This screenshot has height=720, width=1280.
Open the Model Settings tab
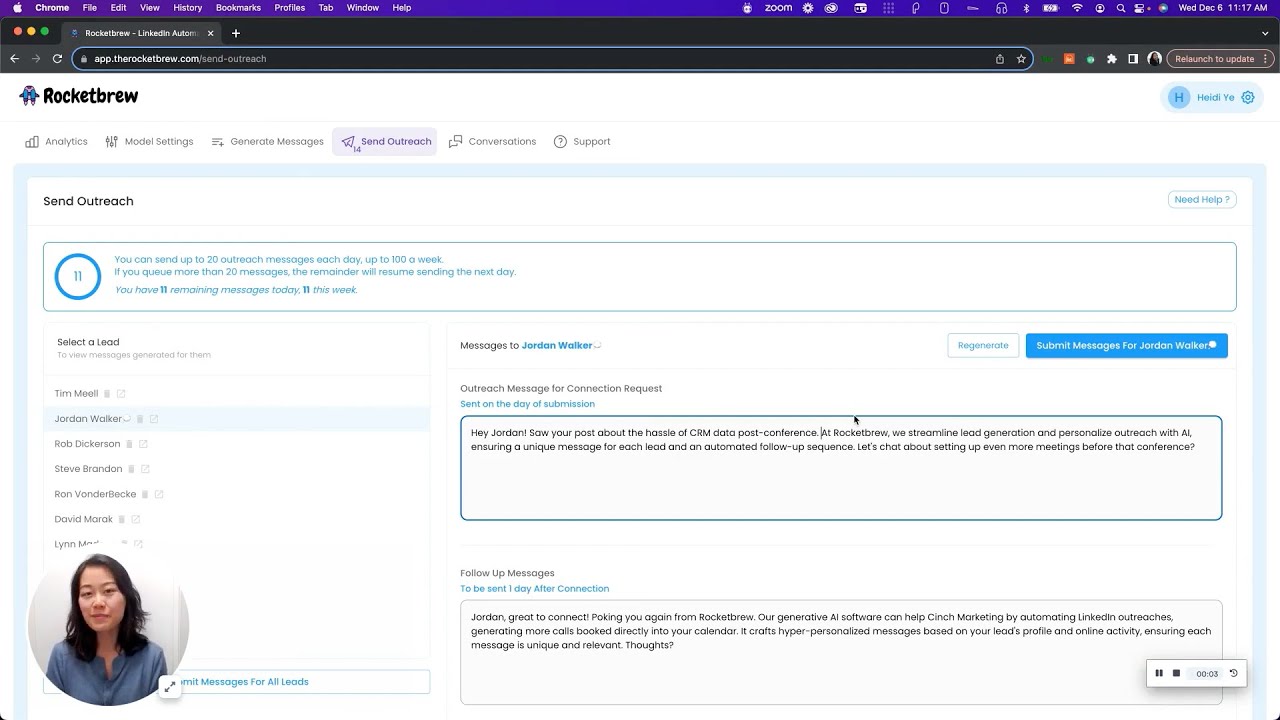[x=149, y=142]
